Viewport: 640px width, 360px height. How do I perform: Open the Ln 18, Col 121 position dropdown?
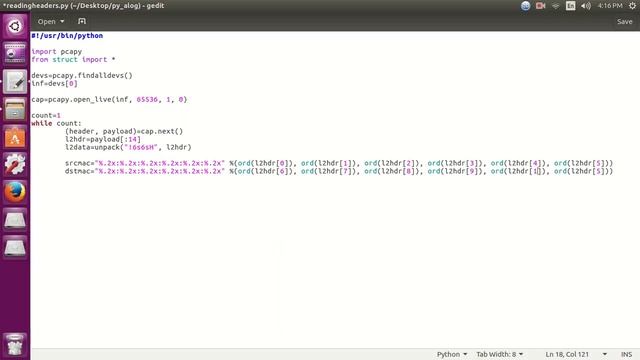(576, 354)
